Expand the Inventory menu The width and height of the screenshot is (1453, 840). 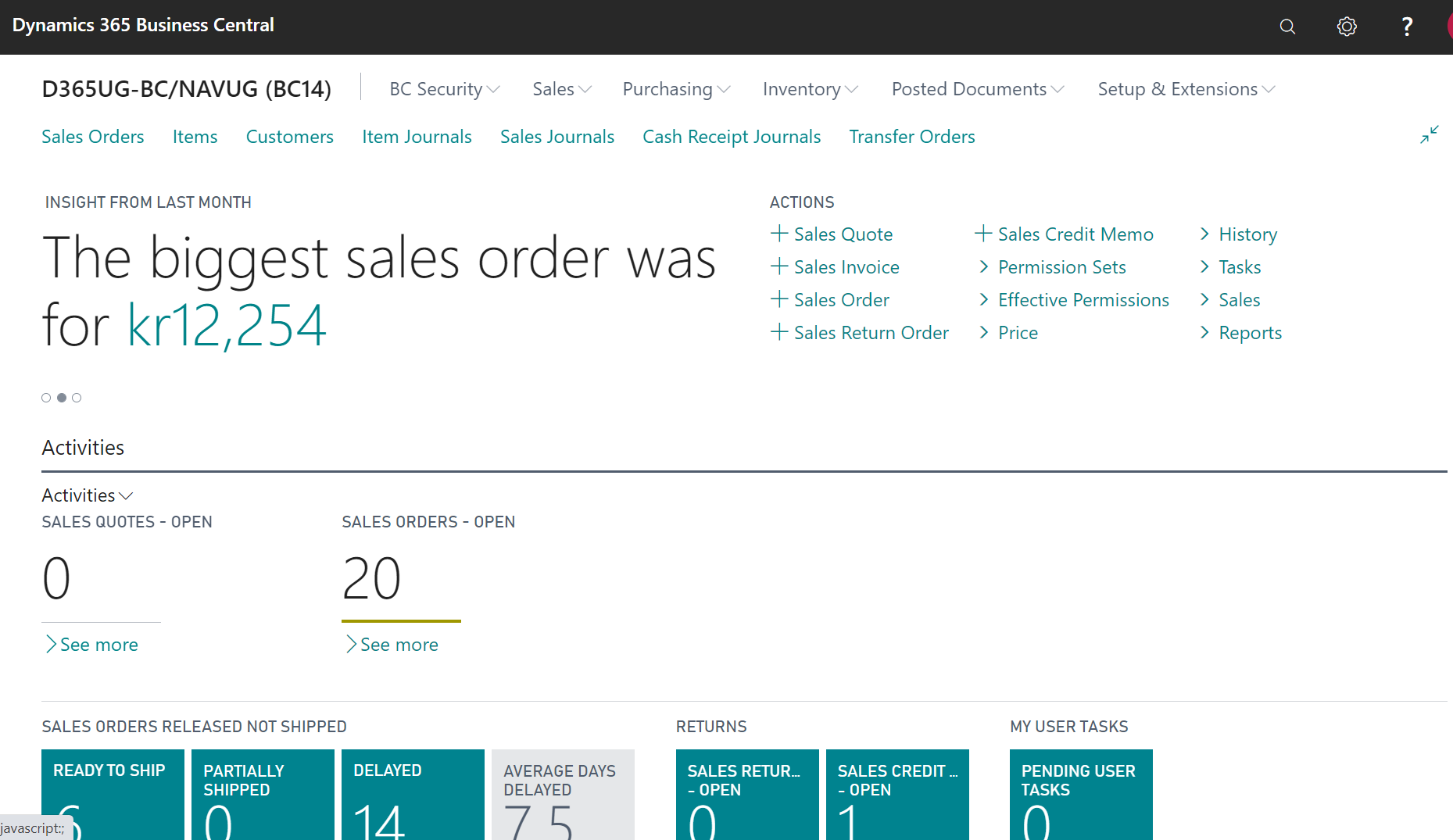[811, 89]
